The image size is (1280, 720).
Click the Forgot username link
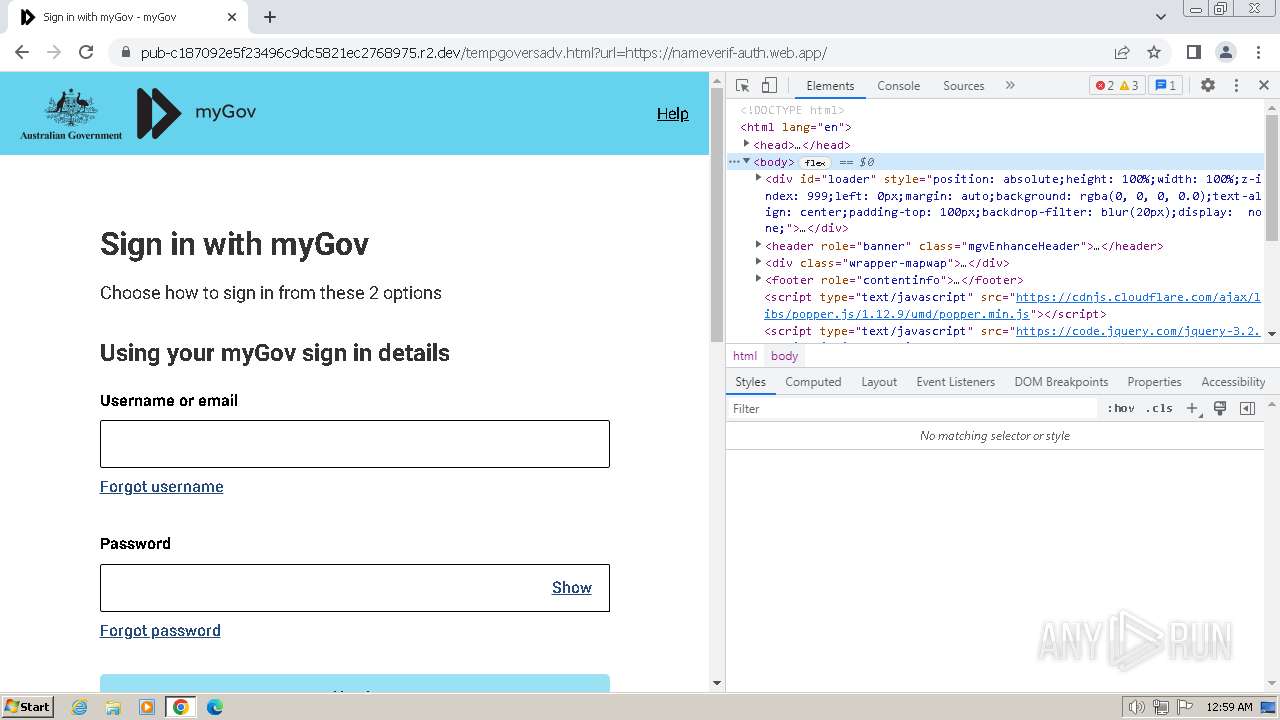pyautogui.click(x=161, y=486)
